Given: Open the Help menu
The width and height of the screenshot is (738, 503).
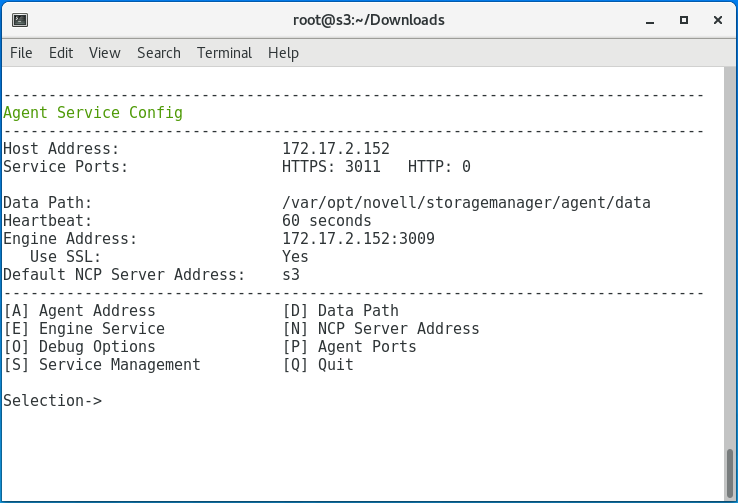Looking at the screenshot, I should tap(283, 53).
